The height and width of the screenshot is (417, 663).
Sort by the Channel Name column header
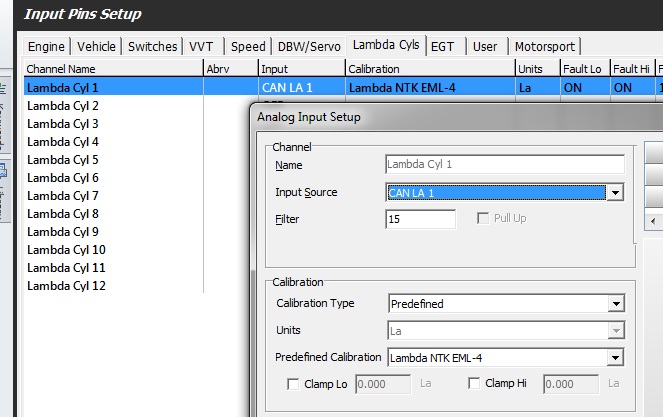click(112, 69)
